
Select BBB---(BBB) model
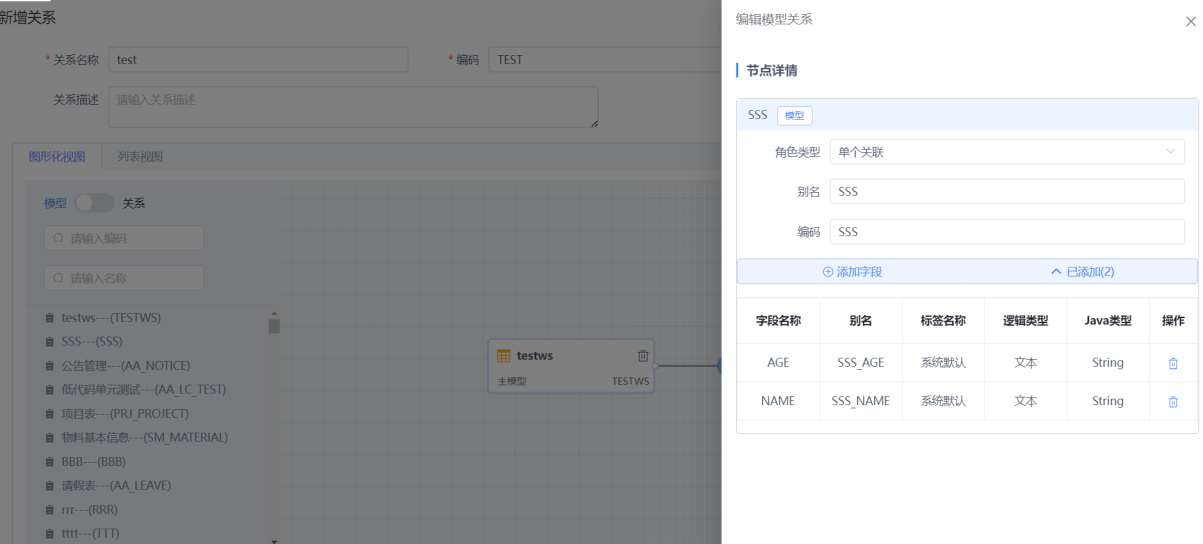pos(93,462)
